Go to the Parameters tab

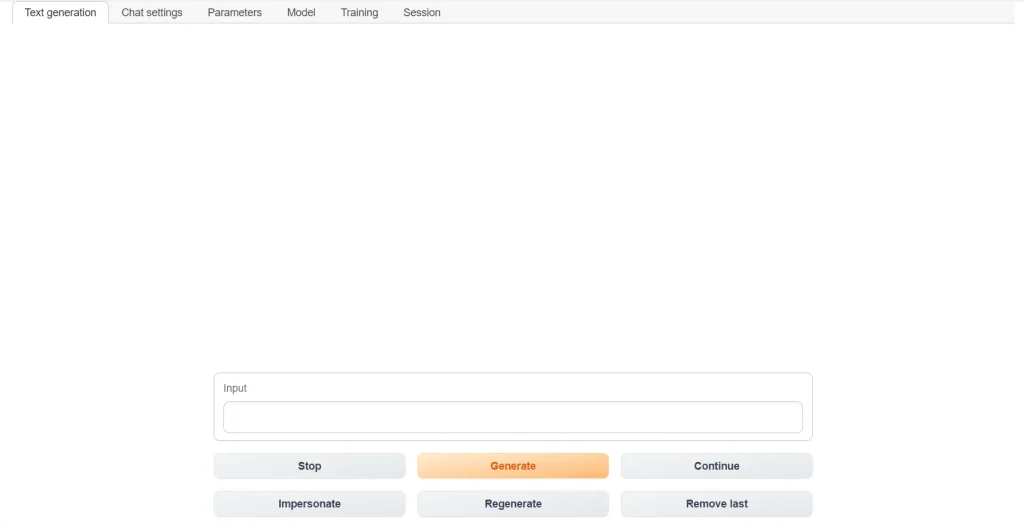234,13
